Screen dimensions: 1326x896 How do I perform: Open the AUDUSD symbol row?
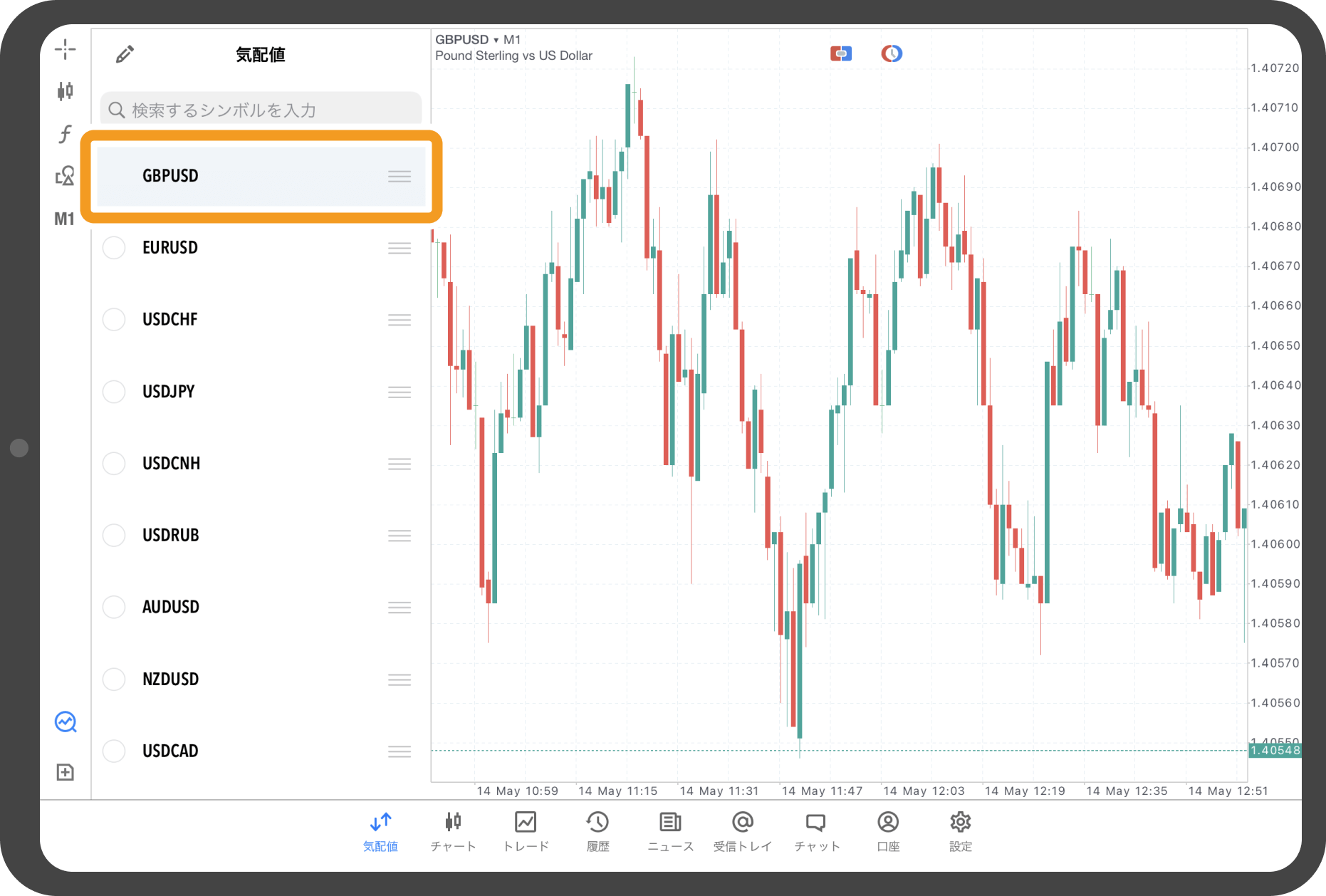pyautogui.click(x=261, y=607)
